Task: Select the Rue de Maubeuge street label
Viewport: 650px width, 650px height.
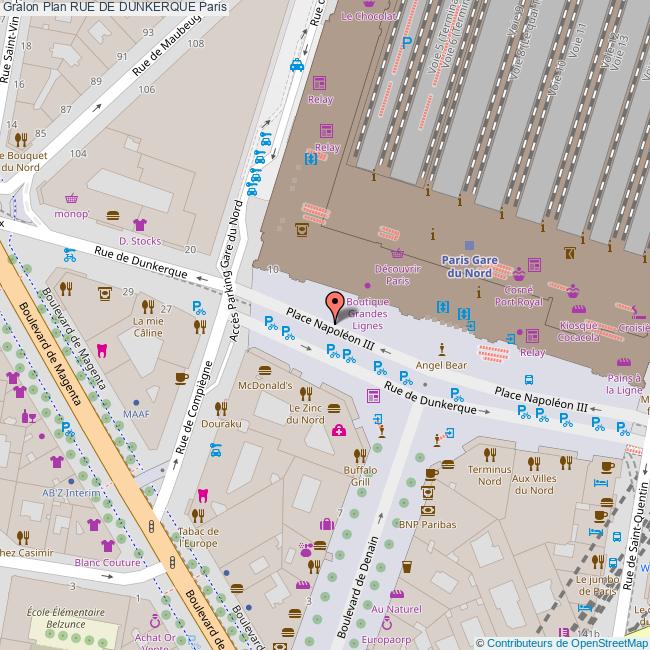Action: tap(166, 46)
